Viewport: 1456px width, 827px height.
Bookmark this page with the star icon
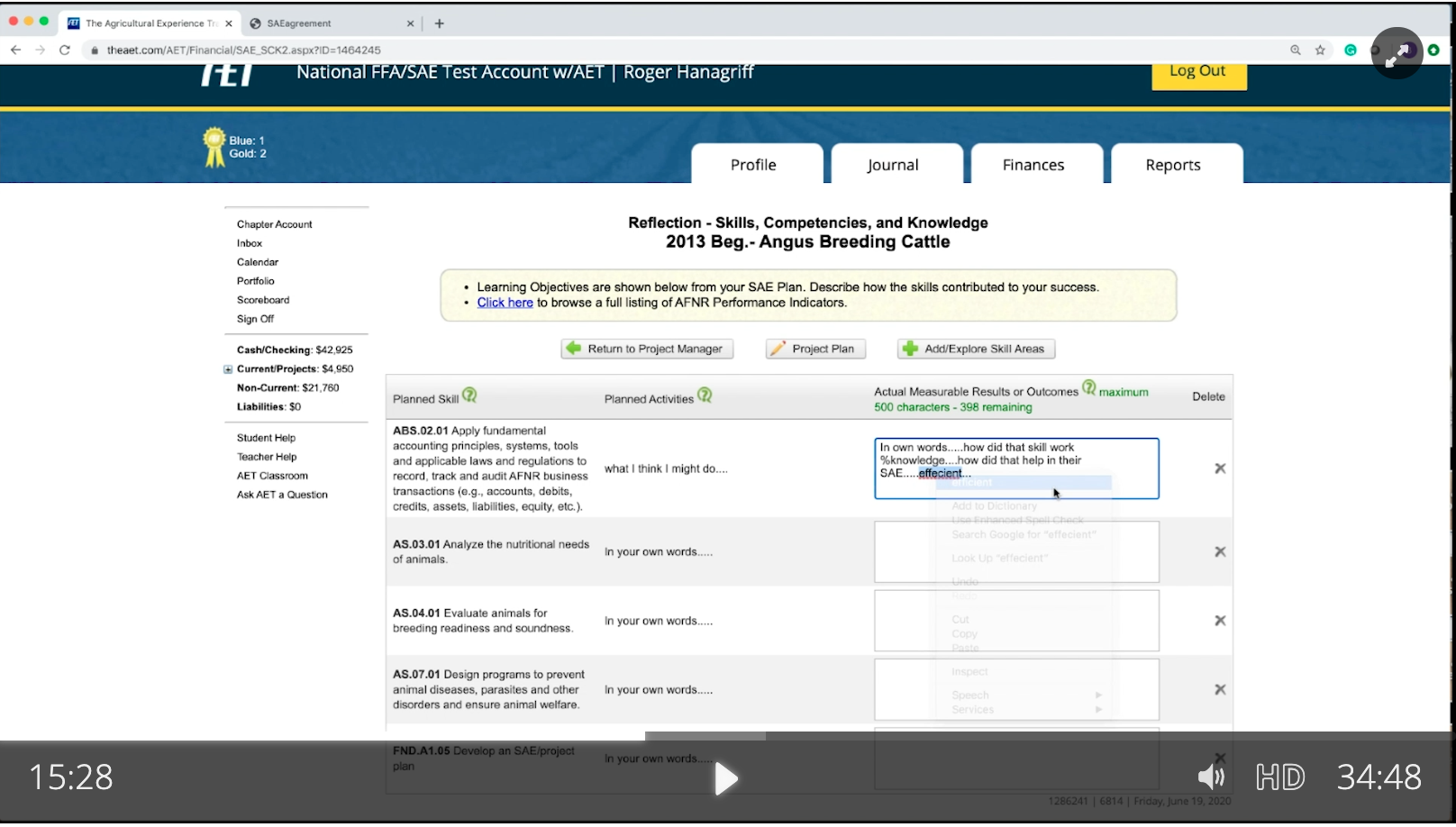click(1320, 50)
